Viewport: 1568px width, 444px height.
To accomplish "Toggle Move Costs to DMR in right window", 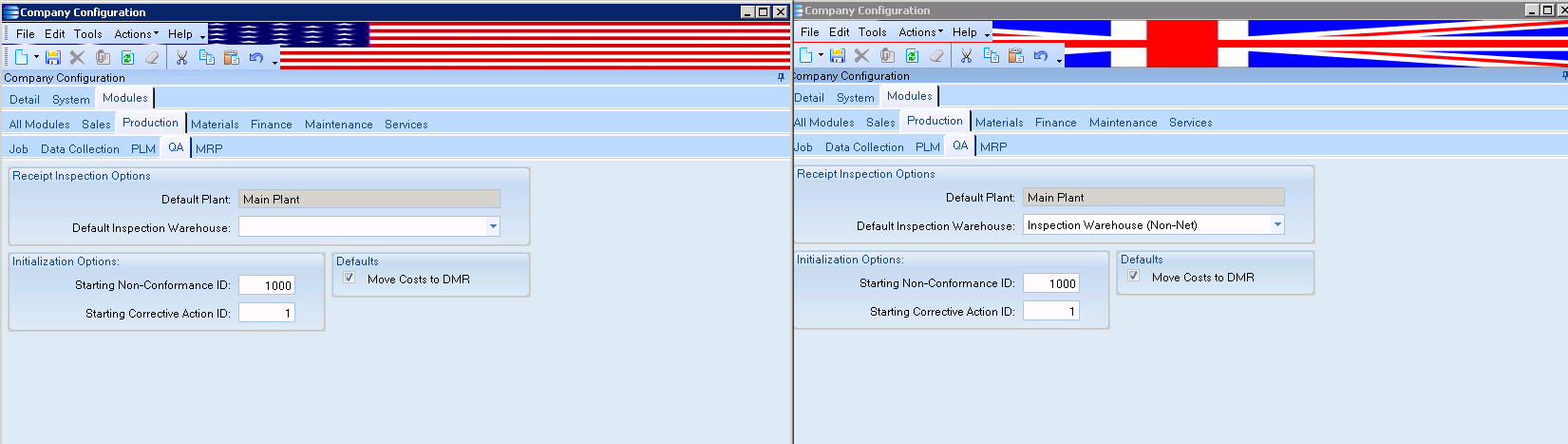I will pyautogui.click(x=1134, y=276).
